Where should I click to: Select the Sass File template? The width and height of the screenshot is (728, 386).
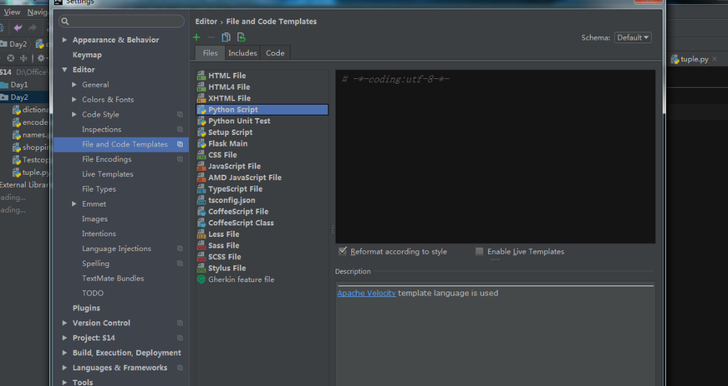point(224,246)
